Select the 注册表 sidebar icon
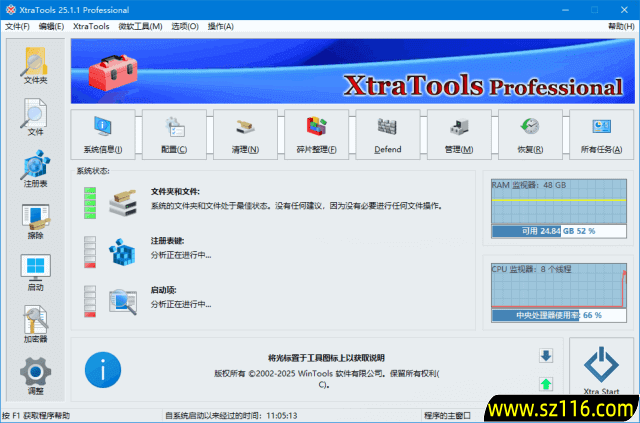The height and width of the screenshot is (423, 640). [36, 168]
